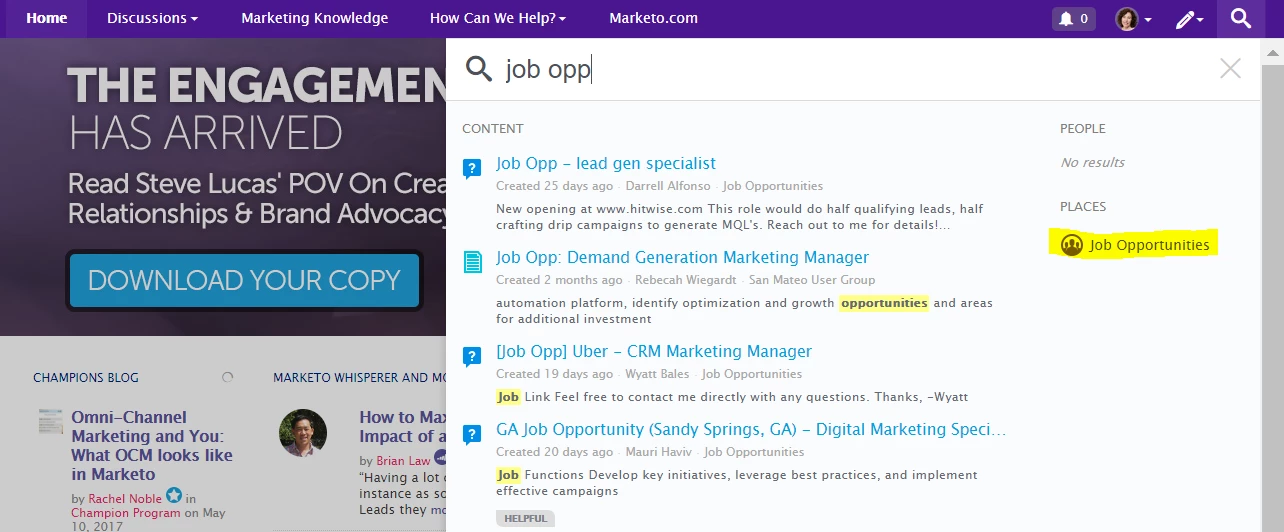
Task: Open GA Job Opportunity Sandy Springs result
Action: [x=751, y=429]
